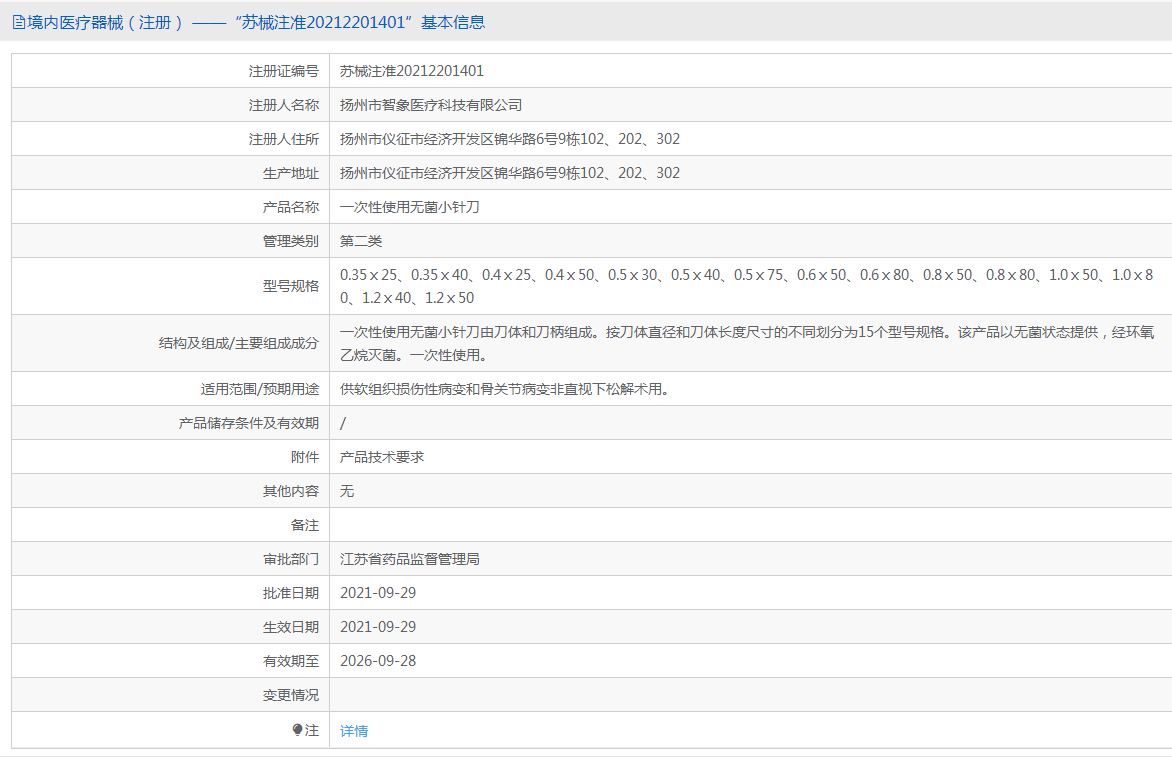Screen dimensions: 1172x757
Task: Click the 变更情况 label
Action: click(x=291, y=695)
